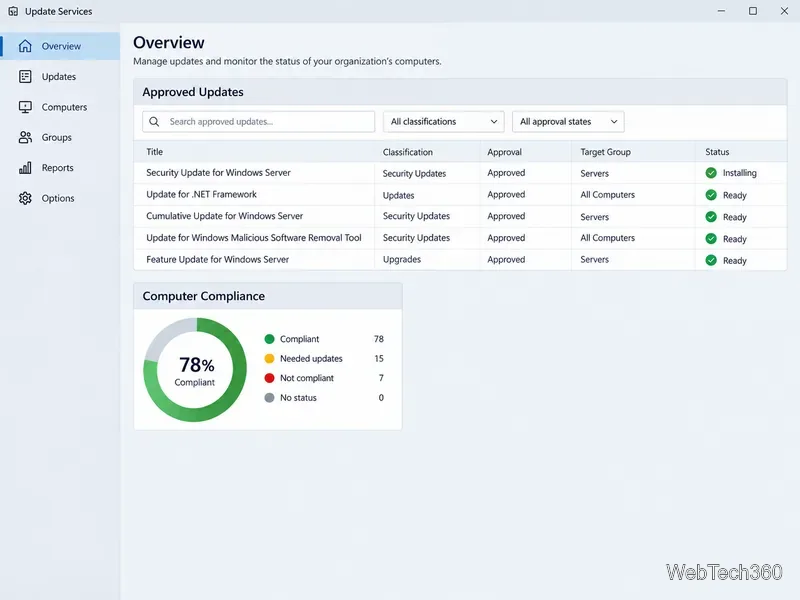800x600 pixels.
Task: Click status check icon for Feature Update row
Action: click(711, 260)
